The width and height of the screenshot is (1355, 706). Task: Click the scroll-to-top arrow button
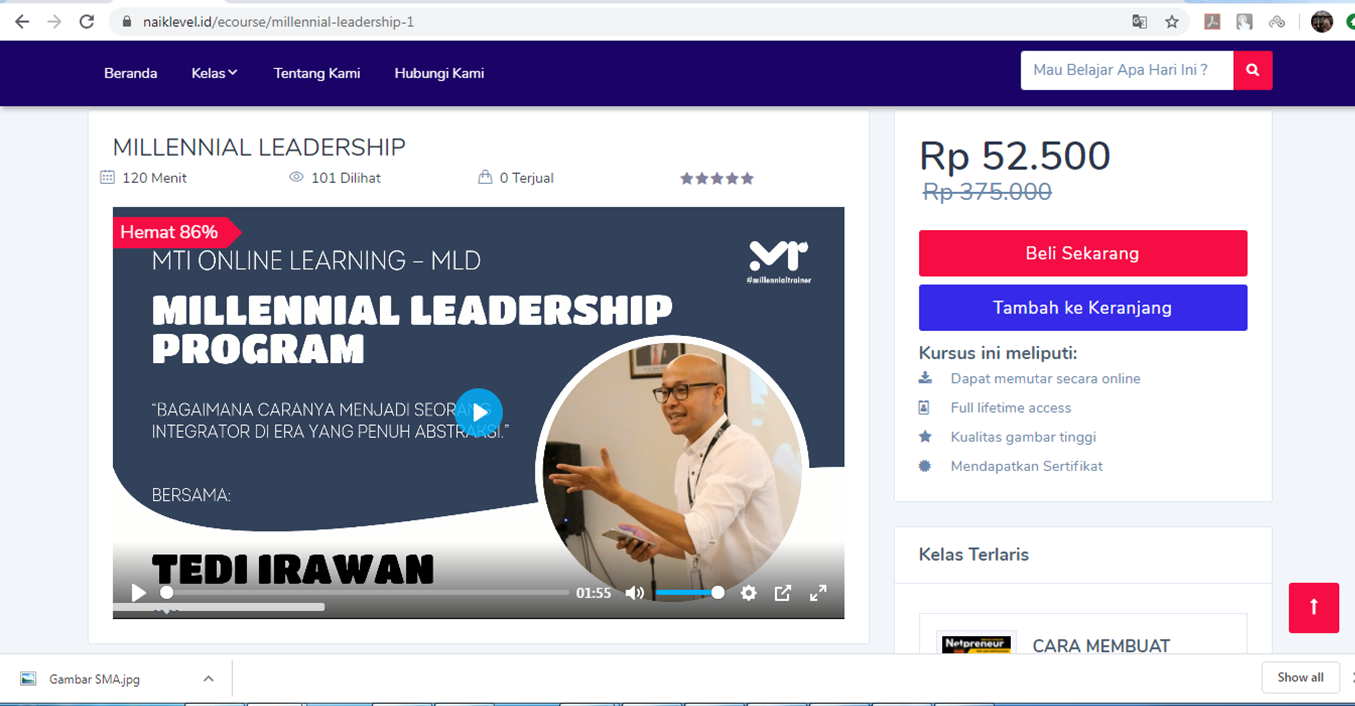point(1314,607)
